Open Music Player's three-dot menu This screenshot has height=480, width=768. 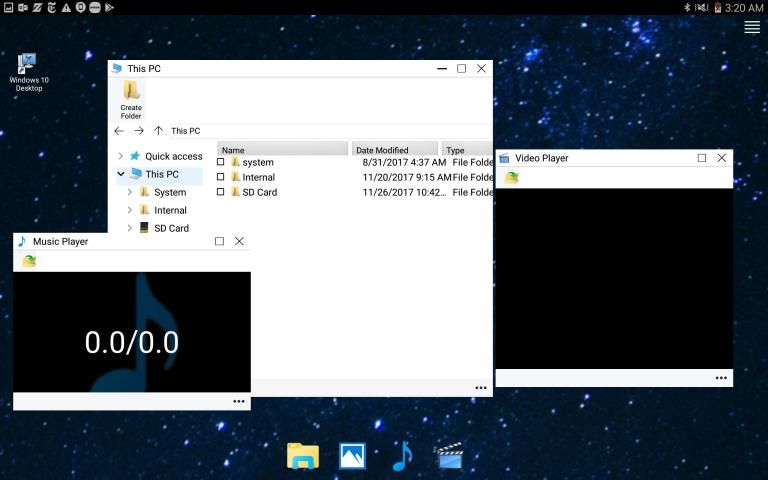click(x=238, y=401)
